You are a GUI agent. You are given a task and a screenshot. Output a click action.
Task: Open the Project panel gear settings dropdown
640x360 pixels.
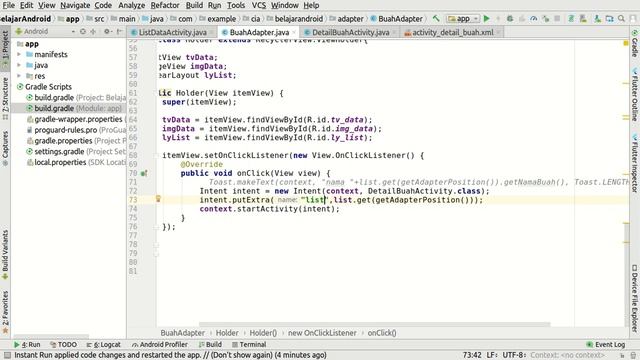coord(109,31)
